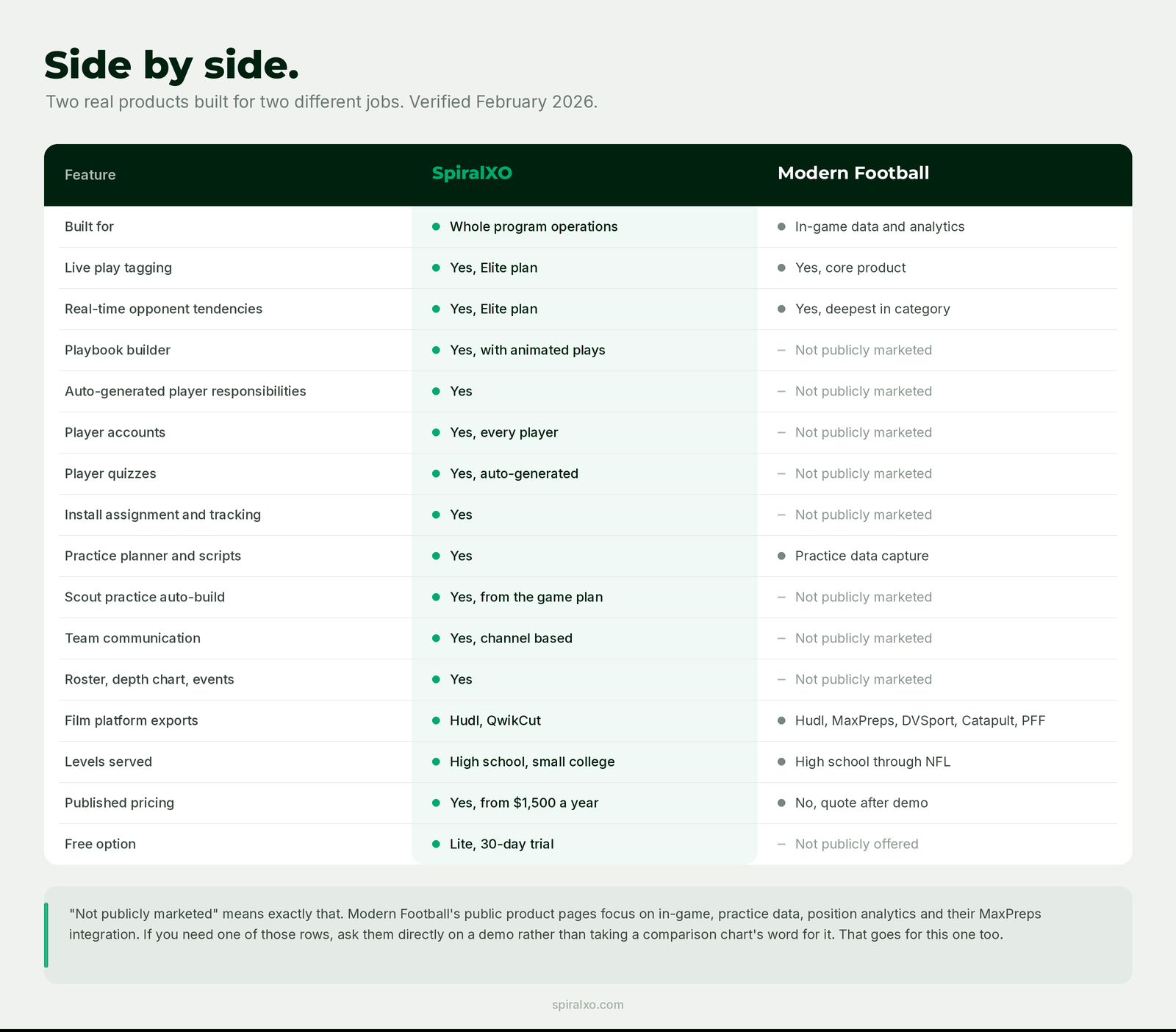
Task: Click SpiralXO 'Yes, Elite plan' in Live play tagging row
Action: tap(493, 268)
